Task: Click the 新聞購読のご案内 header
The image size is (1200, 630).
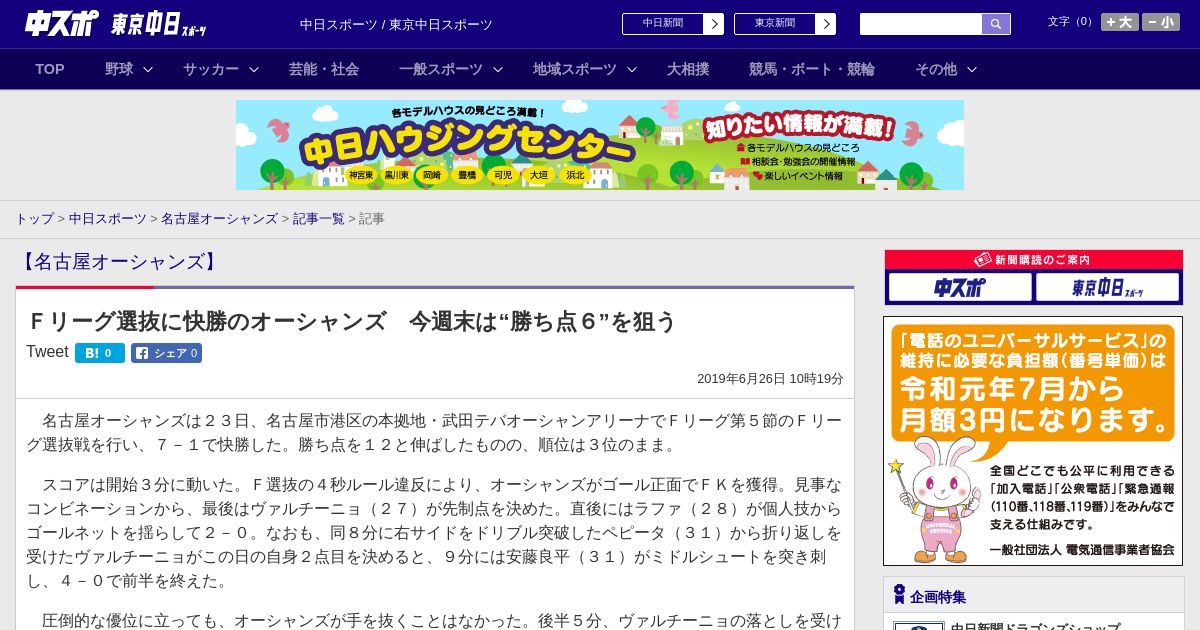Action: click(x=1033, y=259)
